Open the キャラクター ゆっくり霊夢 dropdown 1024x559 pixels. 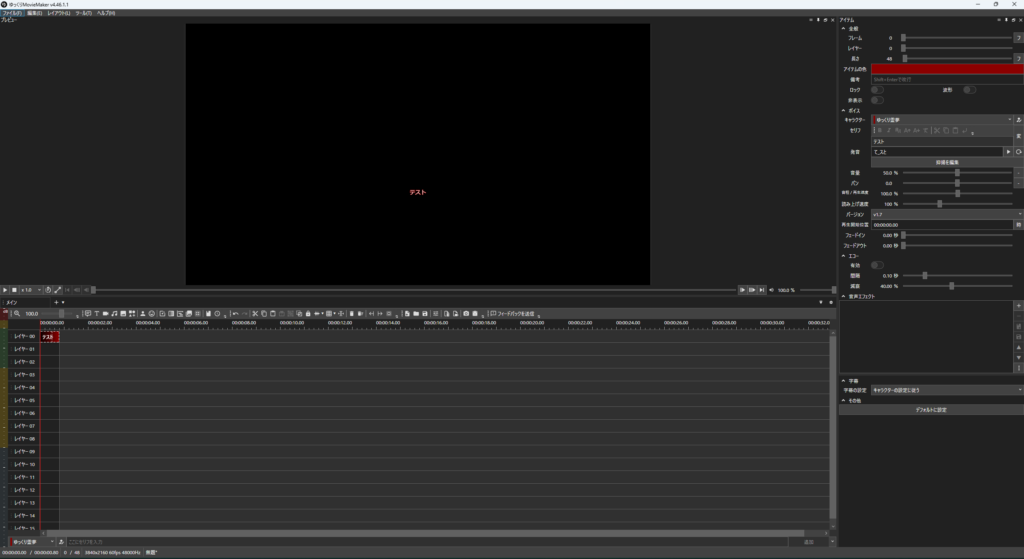942,120
